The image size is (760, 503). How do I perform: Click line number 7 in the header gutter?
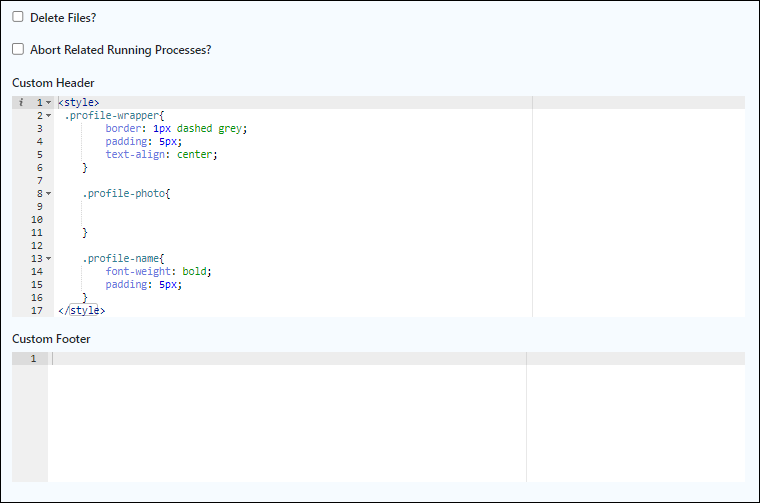coord(40,181)
